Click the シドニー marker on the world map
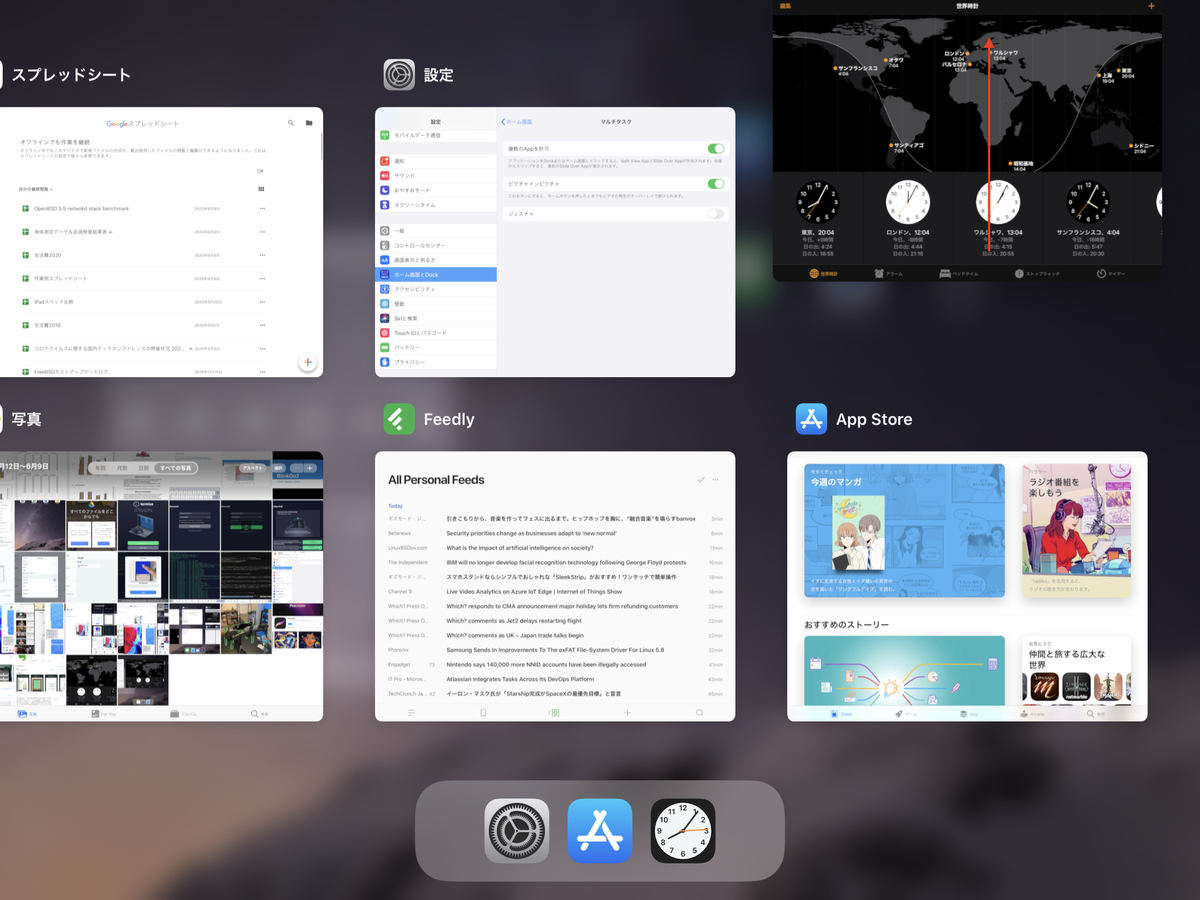 point(1130,147)
